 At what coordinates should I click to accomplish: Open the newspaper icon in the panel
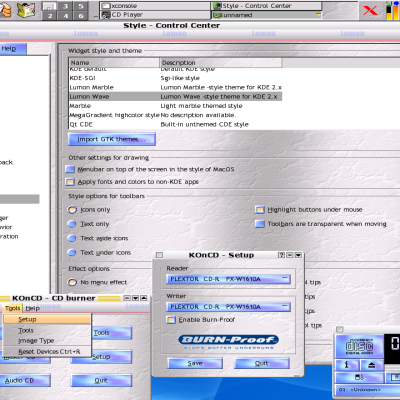[26, 9]
